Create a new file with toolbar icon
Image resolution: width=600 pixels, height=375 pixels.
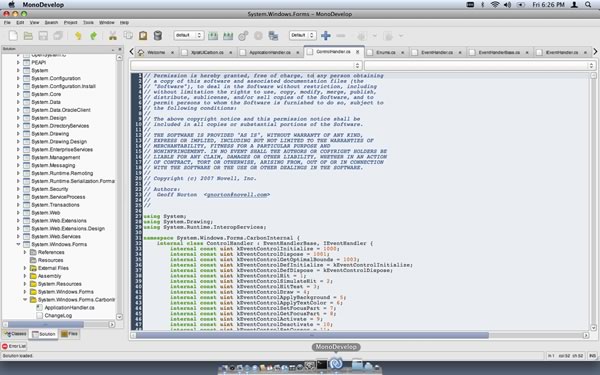click(x=13, y=36)
